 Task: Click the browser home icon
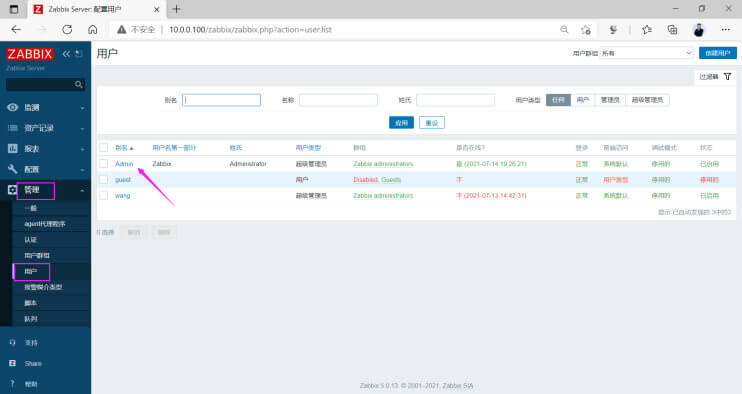93,29
